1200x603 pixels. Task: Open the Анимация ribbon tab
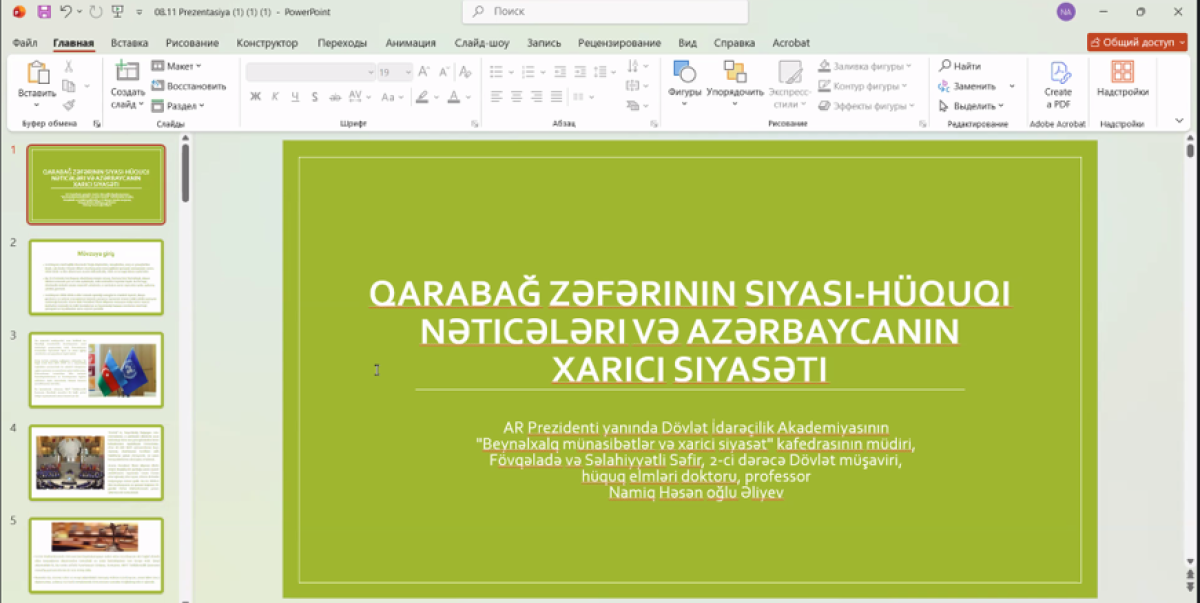(410, 43)
